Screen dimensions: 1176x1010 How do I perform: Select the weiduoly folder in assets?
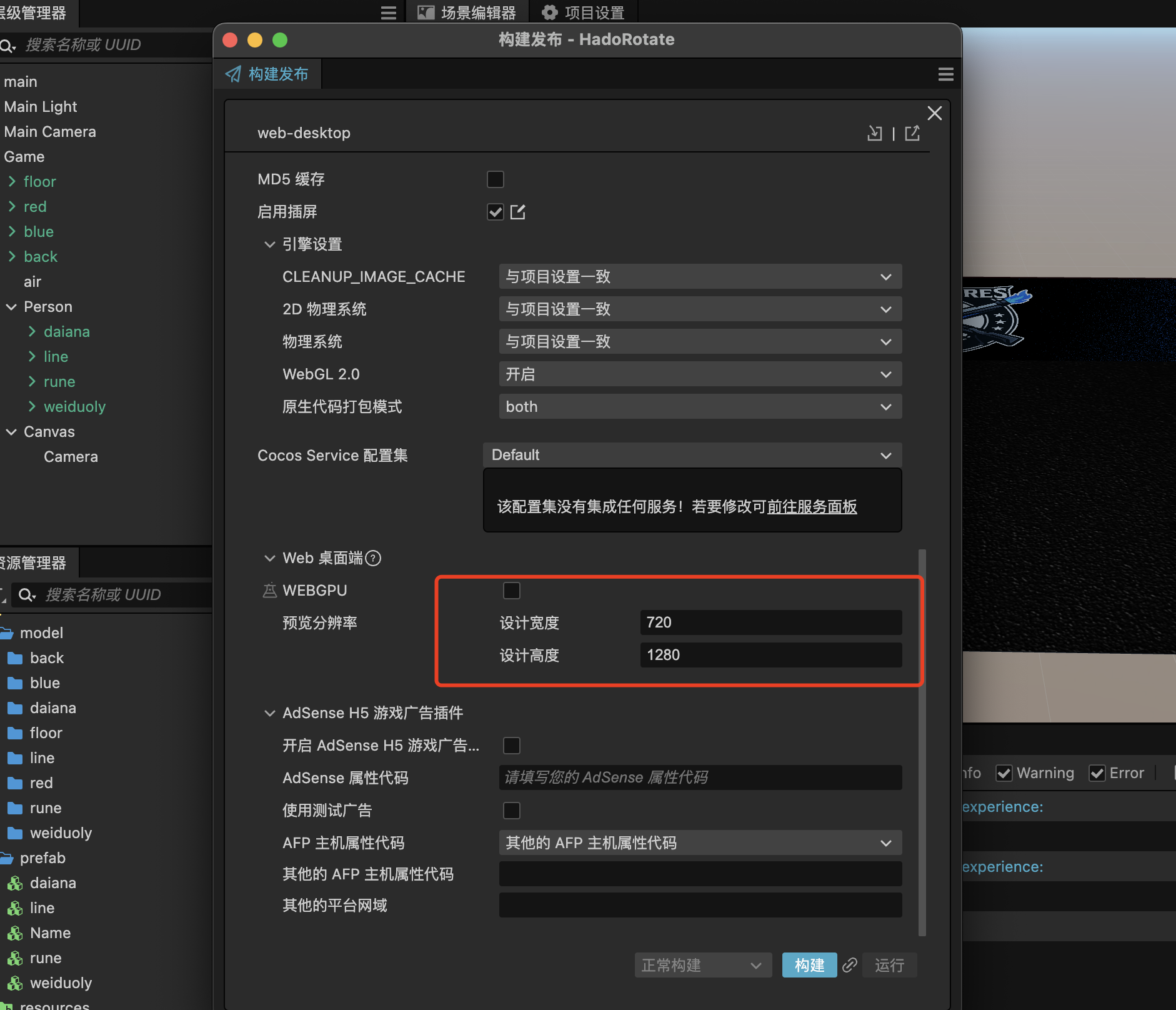tap(61, 832)
